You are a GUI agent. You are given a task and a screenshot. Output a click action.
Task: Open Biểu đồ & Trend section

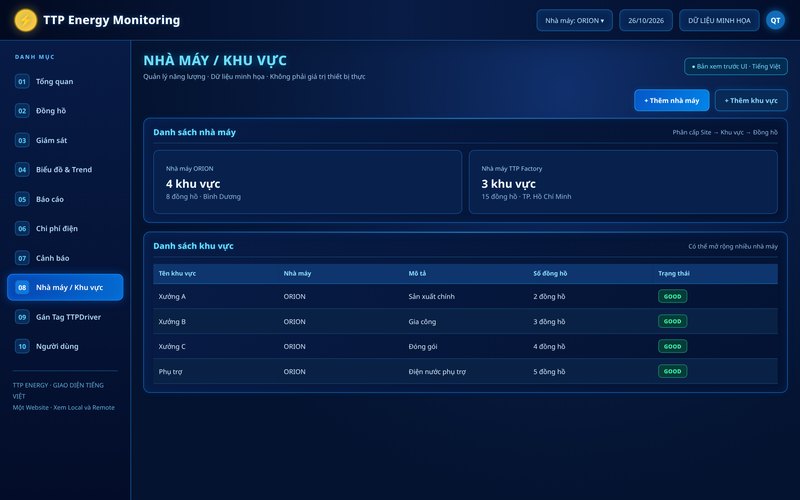click(65, 170)
